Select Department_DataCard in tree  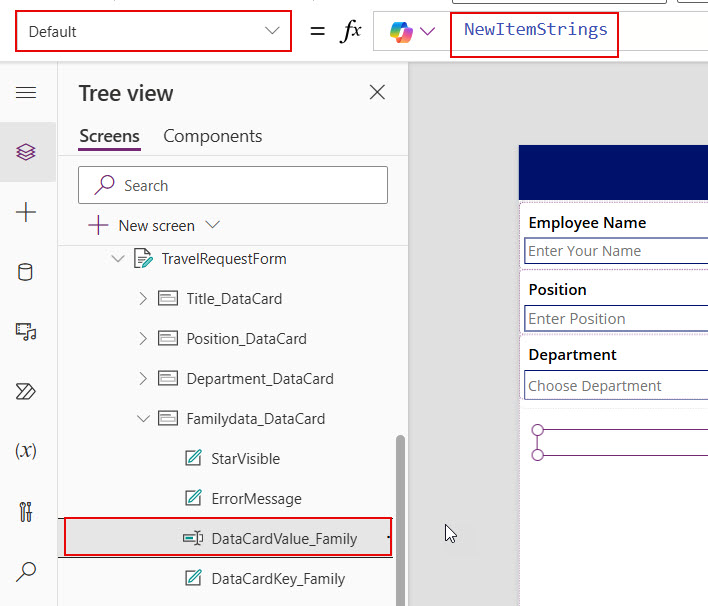coord(260,378)
